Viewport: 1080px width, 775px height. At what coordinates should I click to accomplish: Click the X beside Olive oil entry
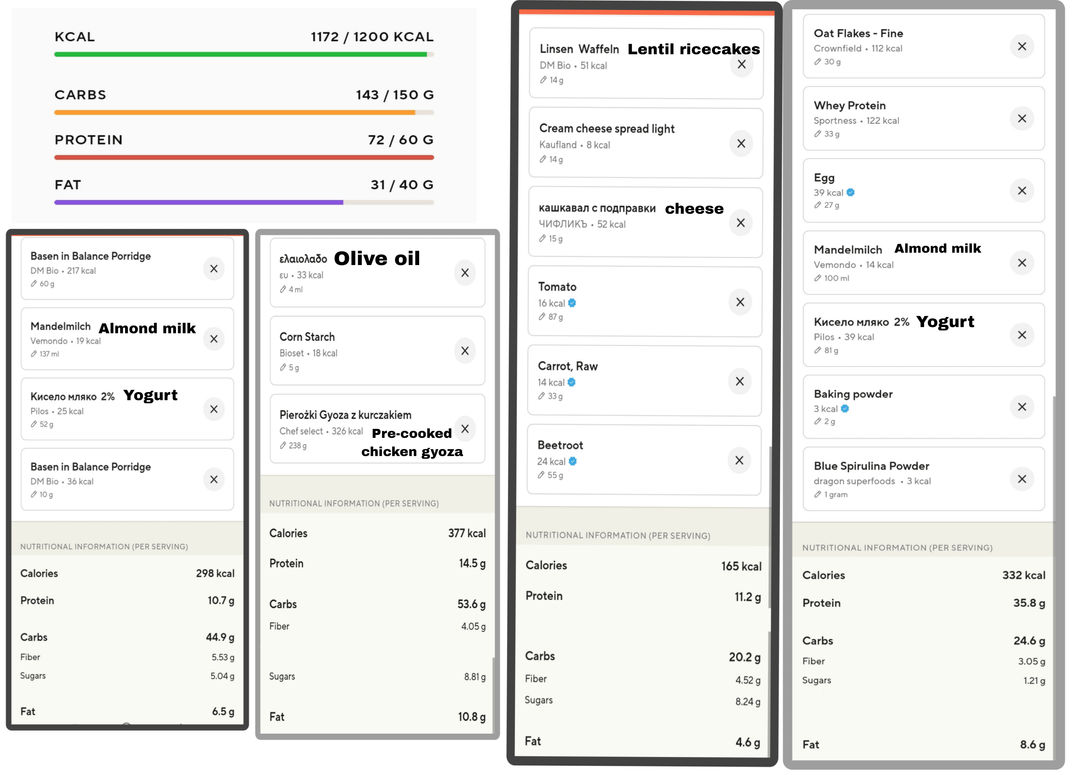[464, 272]
